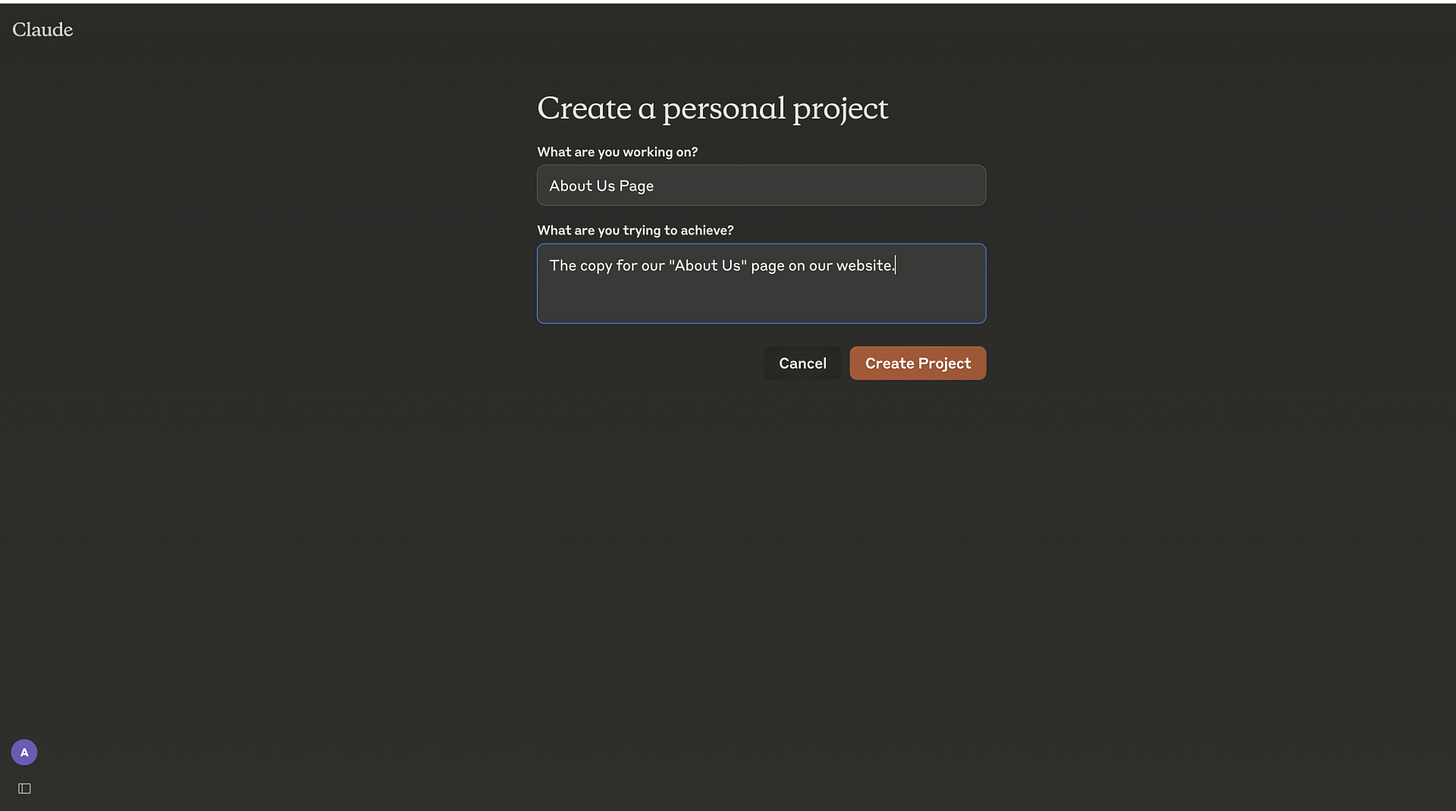
Task: Toggle the sidebar panel icon
Action: (25, 788)
